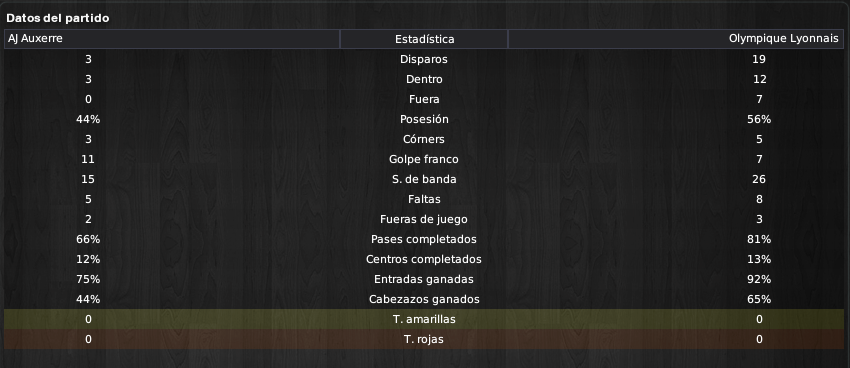Select the Fueras de juego row

[424, 219]
